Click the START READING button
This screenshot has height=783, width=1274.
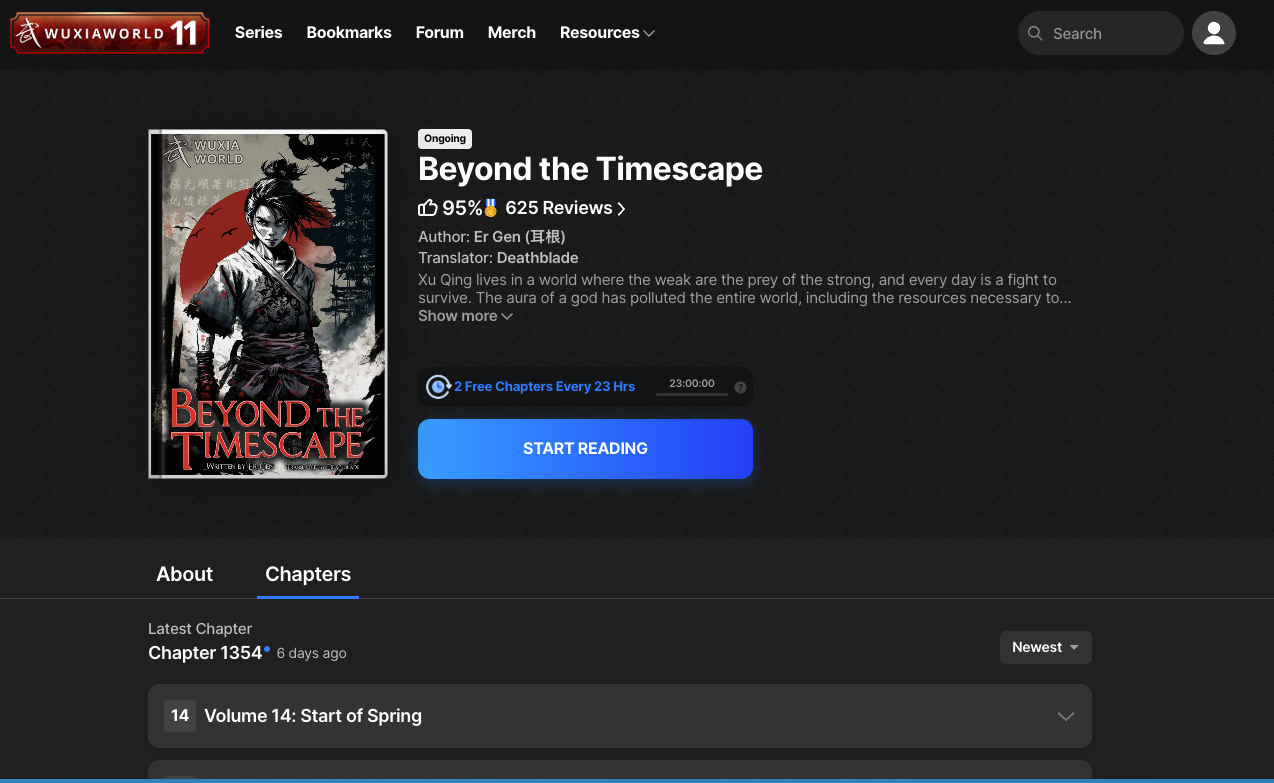585,448
